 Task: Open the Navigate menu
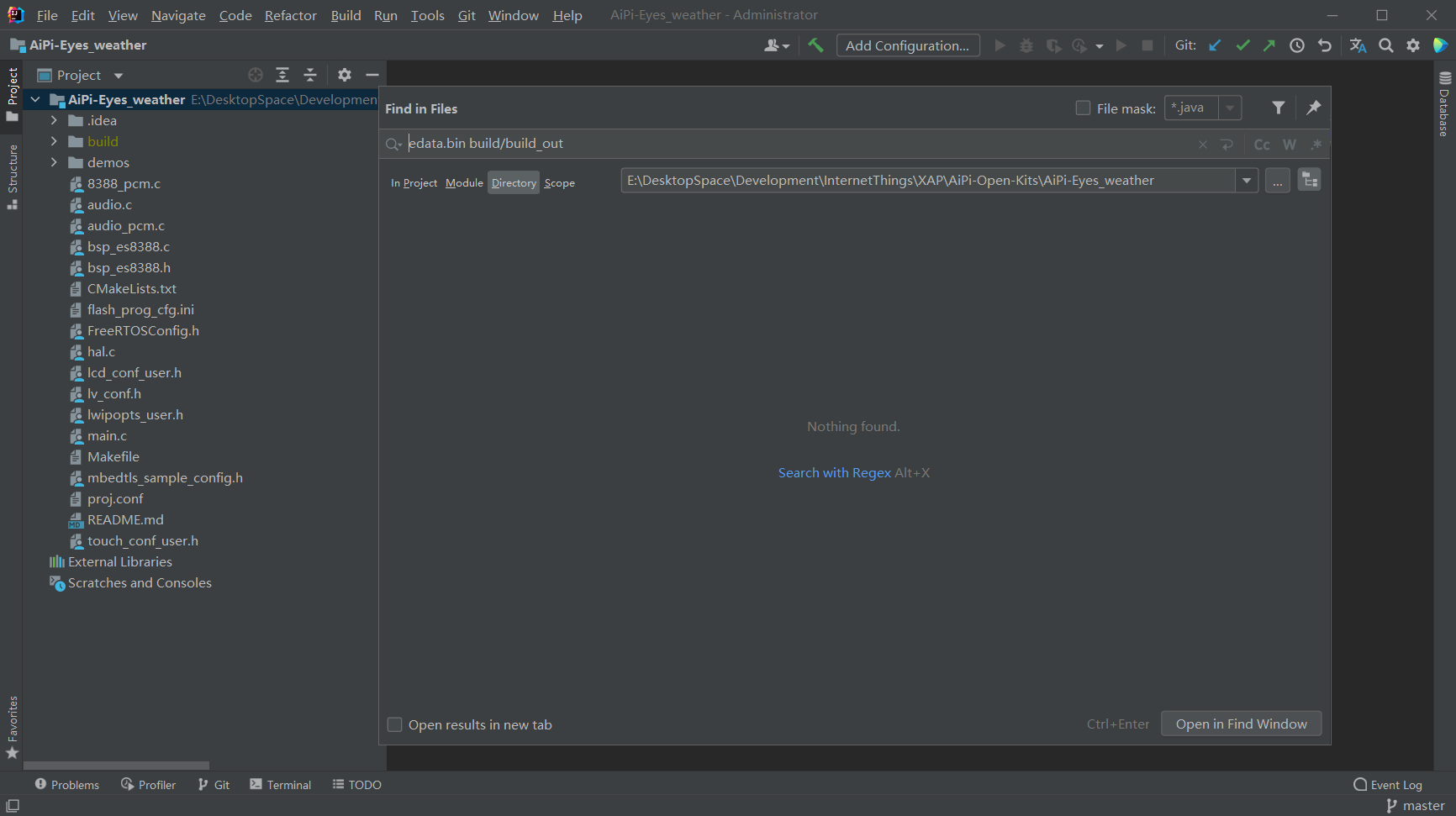(x=178, y=15)
